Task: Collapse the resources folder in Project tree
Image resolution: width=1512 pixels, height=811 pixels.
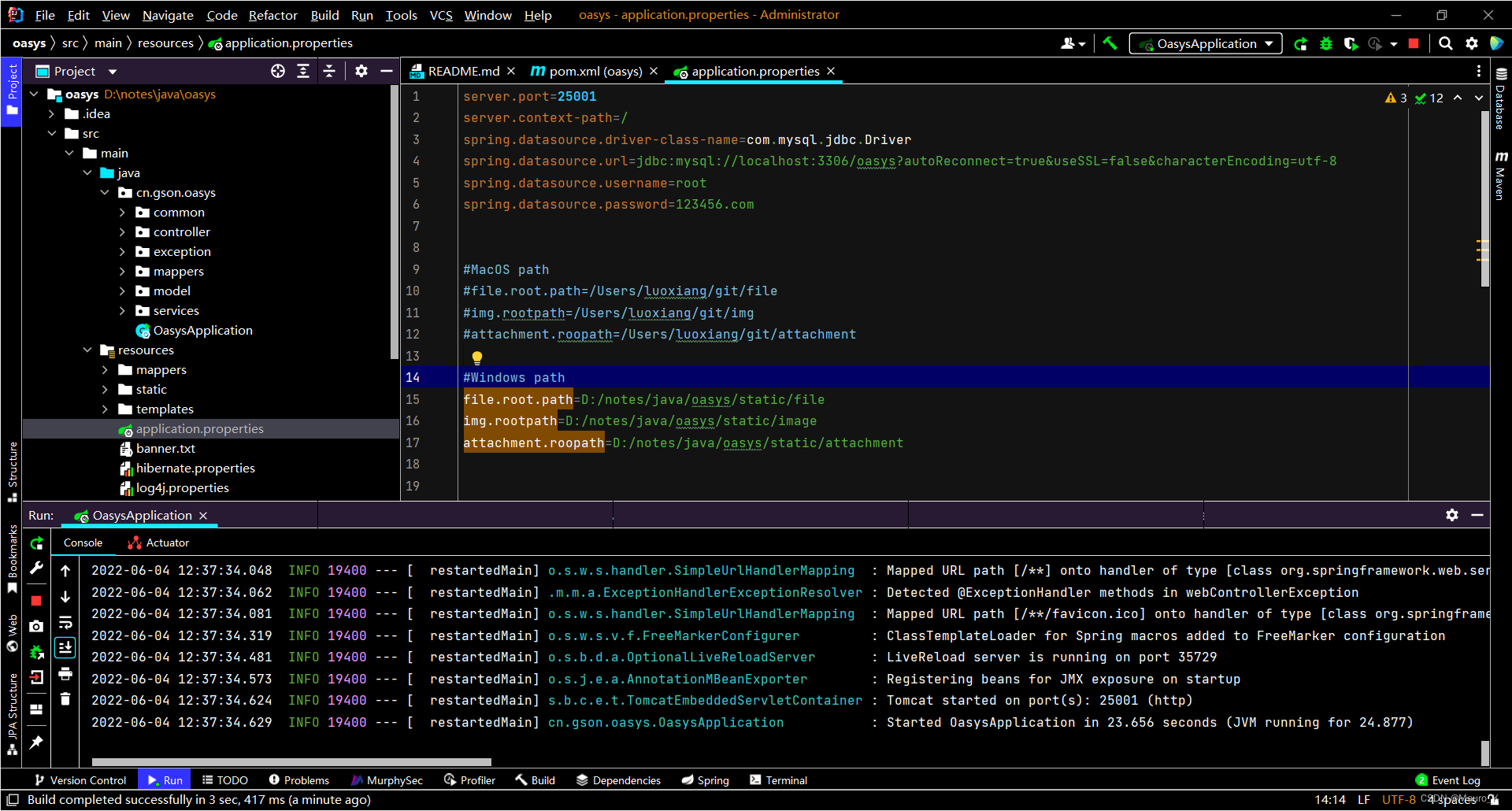Action: [87, 350]
